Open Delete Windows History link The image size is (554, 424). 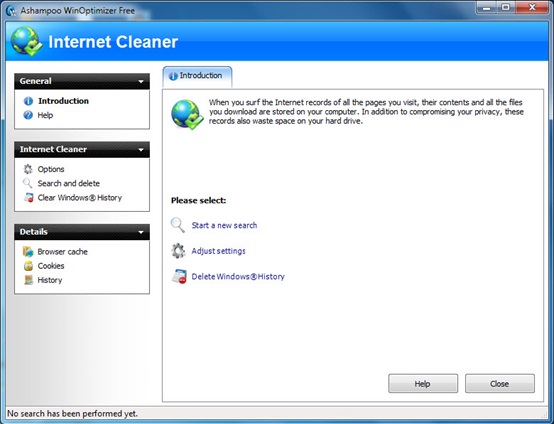(x=238, y=276)
